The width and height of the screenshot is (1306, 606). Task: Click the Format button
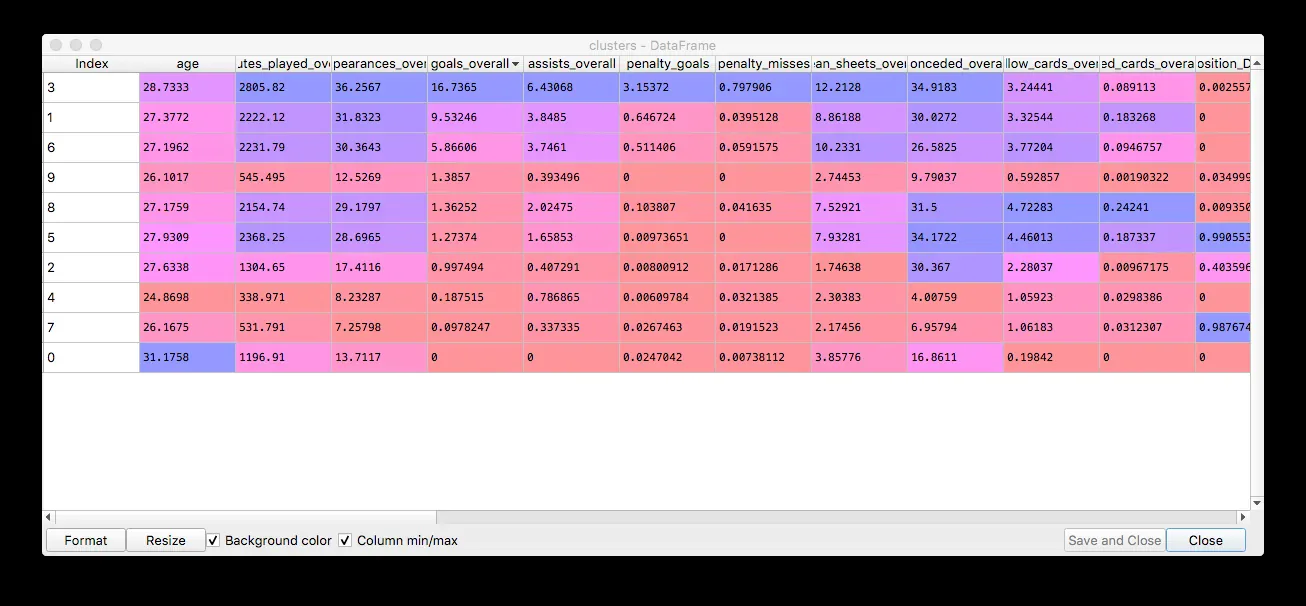pos(86,540)
